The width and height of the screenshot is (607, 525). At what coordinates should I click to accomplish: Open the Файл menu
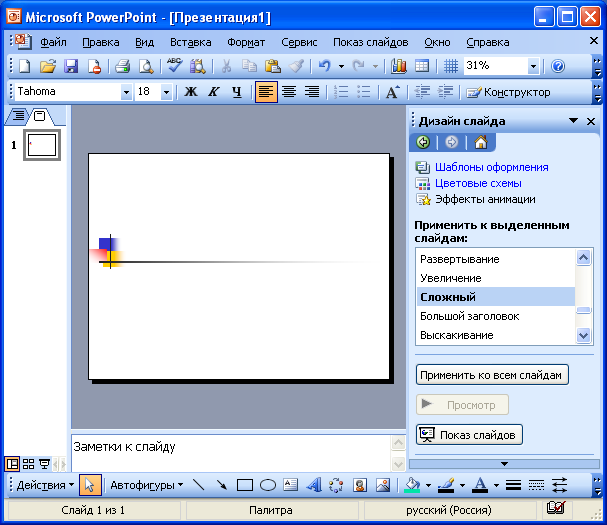coord(53,42)
